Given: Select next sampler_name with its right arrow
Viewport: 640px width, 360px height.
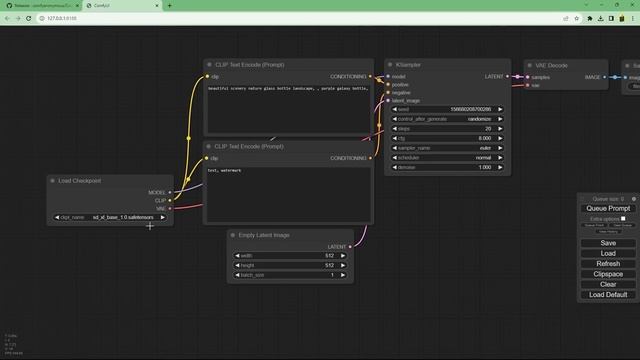Looking at the screenshot, I should click(500, 148).
